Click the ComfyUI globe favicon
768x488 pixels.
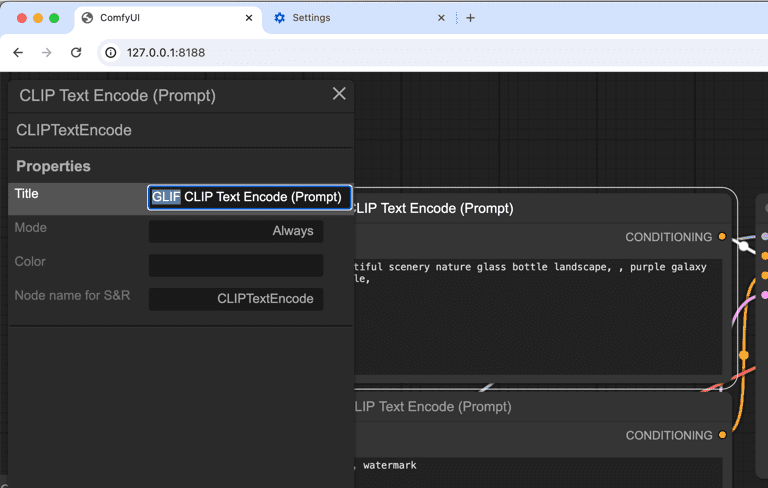click(x=87, y=18)
